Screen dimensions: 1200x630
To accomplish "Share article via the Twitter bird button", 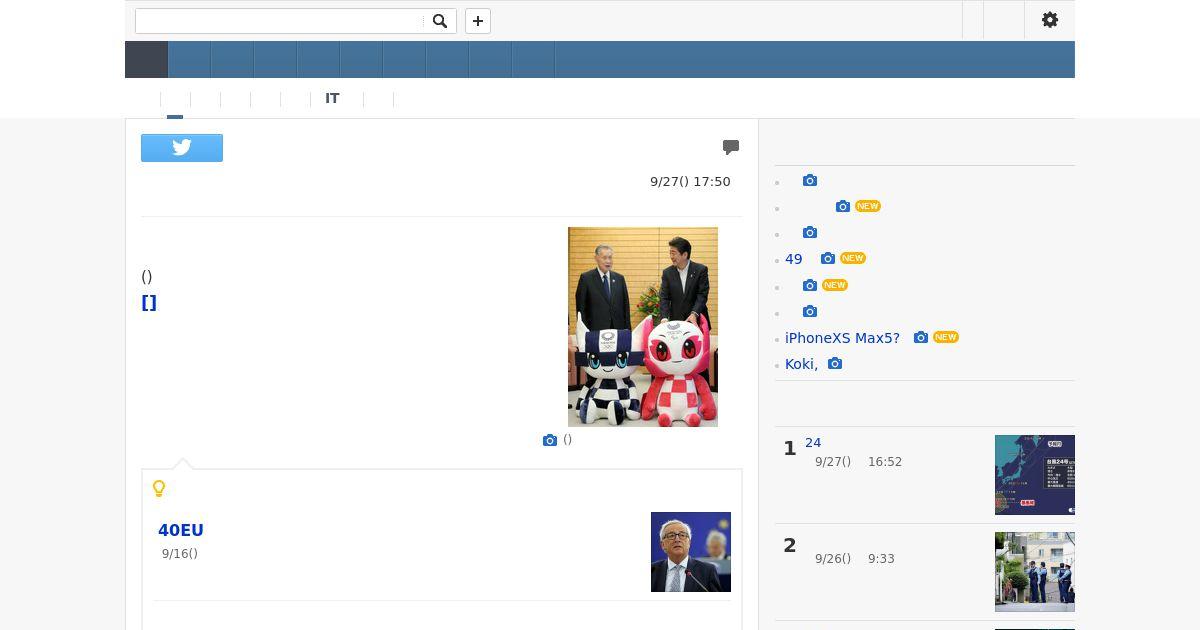I will pos(182,148).
